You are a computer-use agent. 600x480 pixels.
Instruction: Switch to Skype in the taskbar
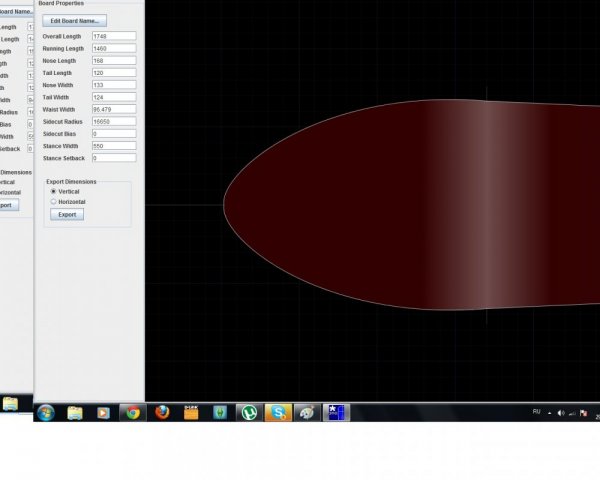pyautogui.click(x=278, y=413)
